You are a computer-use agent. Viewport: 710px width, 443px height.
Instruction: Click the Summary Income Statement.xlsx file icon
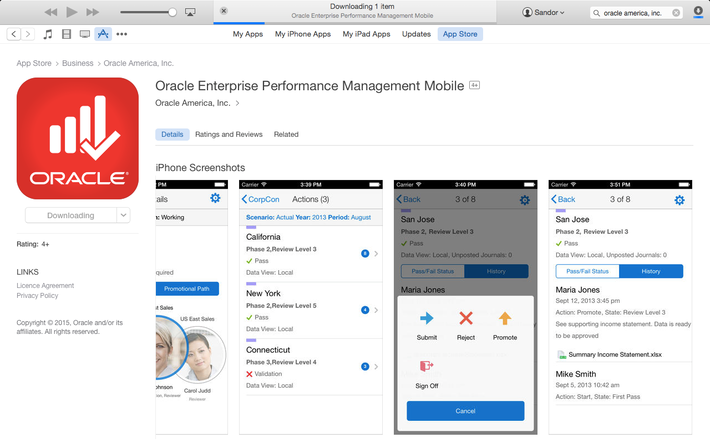pos(561,355)
